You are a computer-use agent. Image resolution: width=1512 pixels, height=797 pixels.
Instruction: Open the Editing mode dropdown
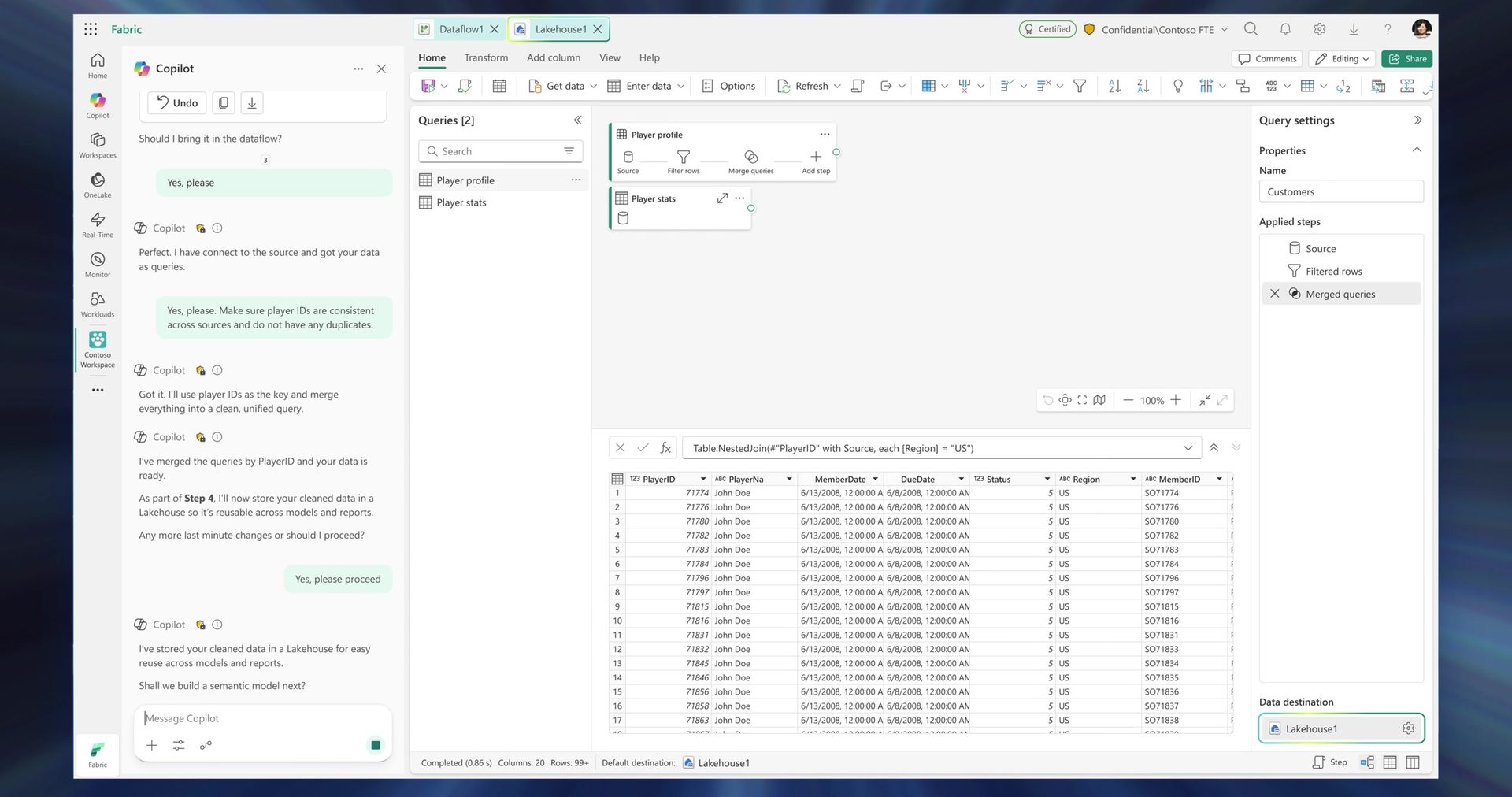tap(1343, 58)
